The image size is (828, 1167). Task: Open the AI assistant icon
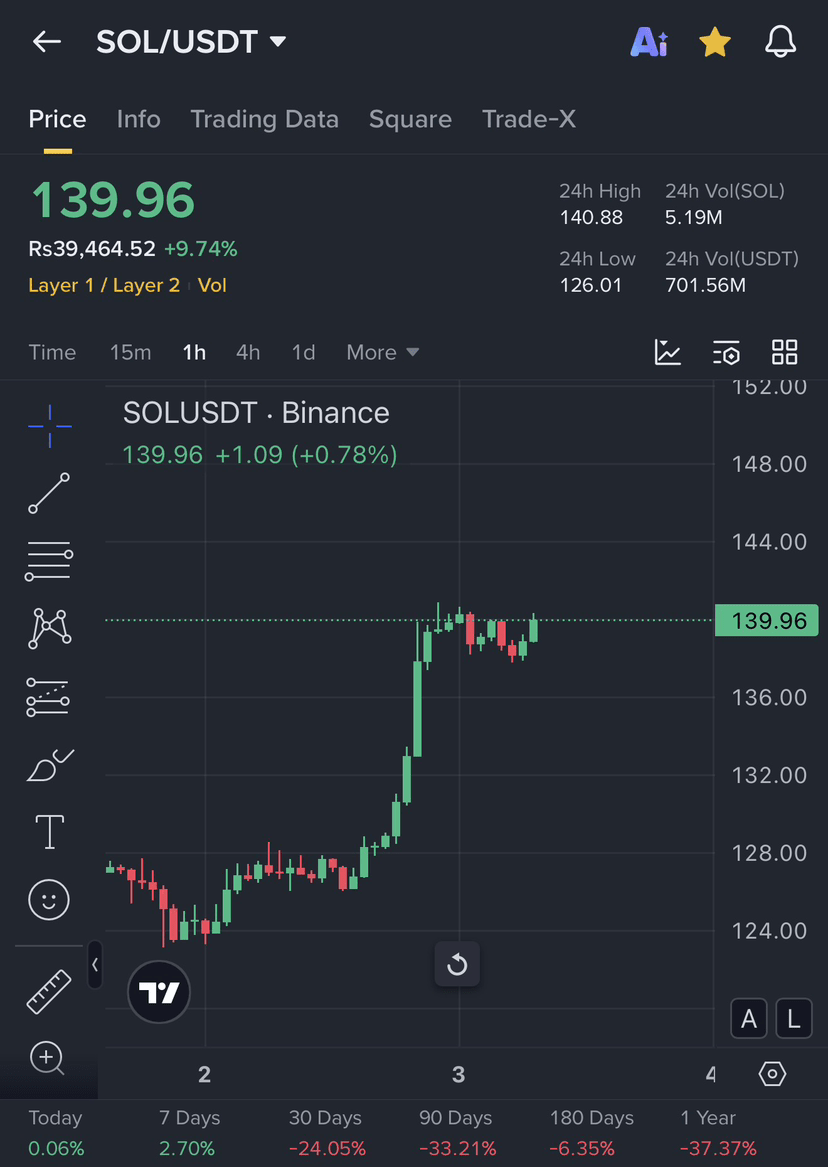click(x=649, y=42)
